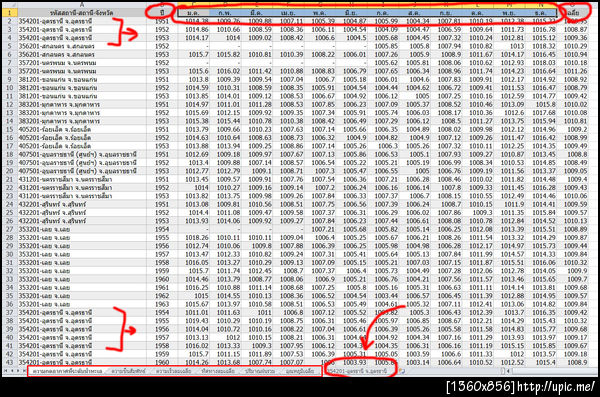Click the ส.ค. month header cell
600x397 pixels.
click(x=414, y=13)
